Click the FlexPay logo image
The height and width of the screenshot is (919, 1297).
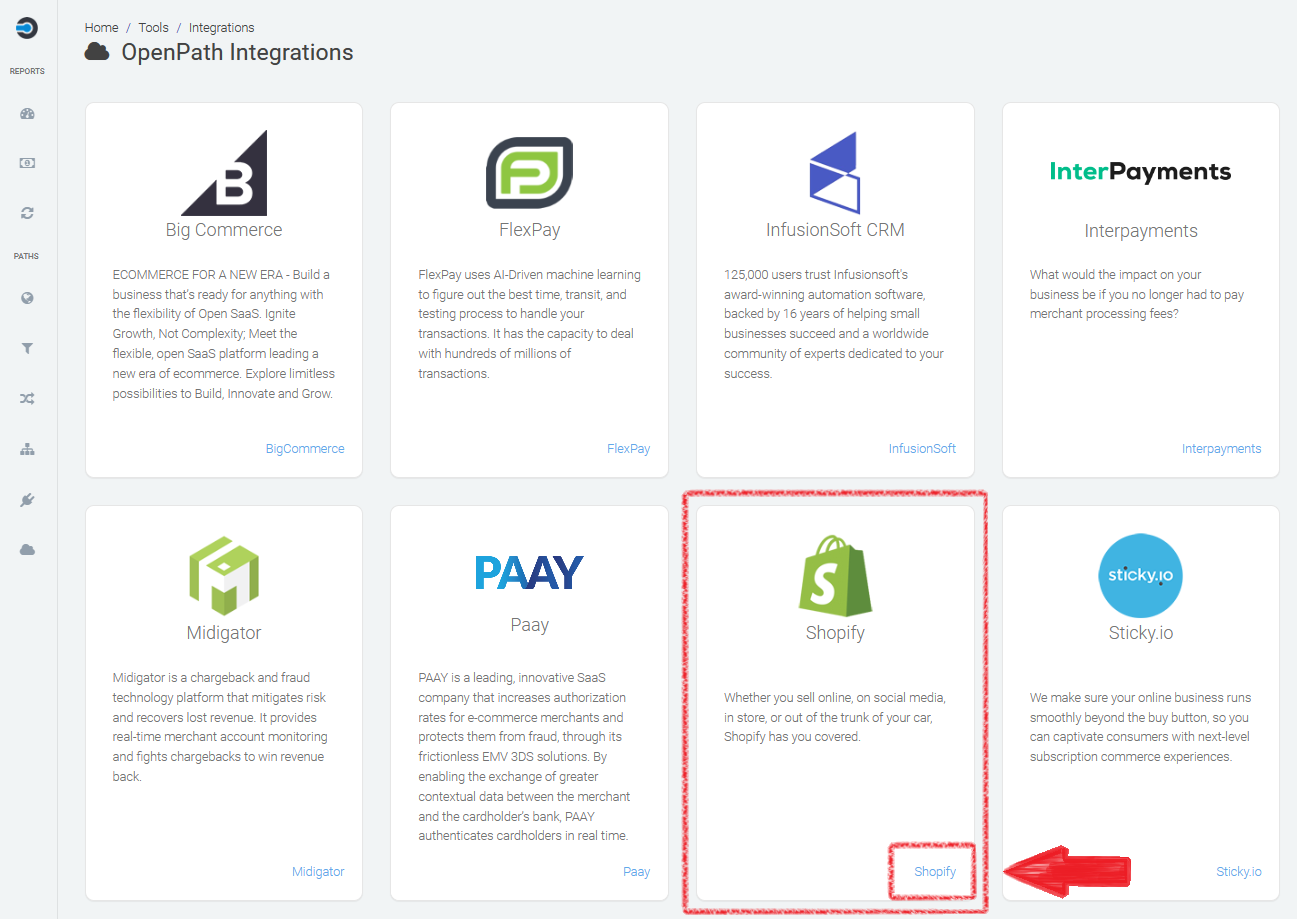pos(529,172)
